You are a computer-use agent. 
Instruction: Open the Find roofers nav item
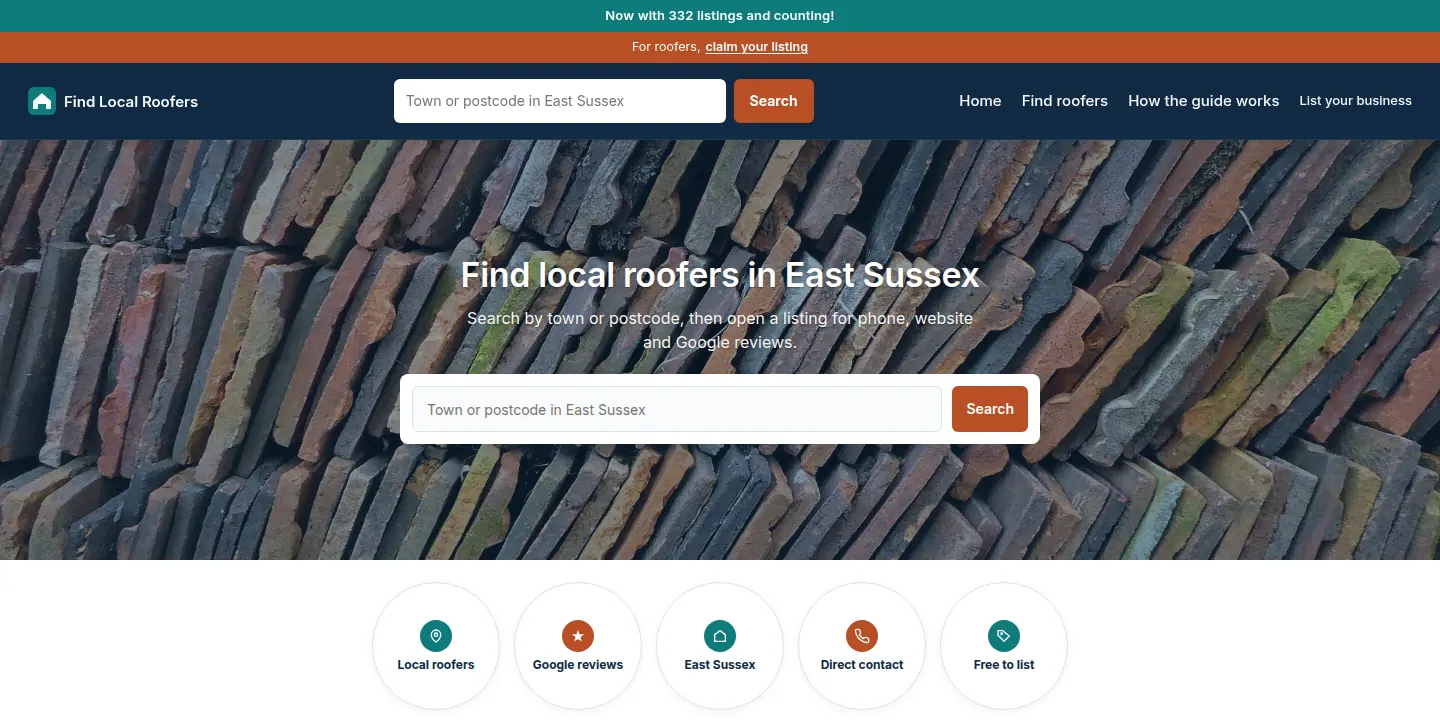pyautogui.click(x=1065, y=101)
